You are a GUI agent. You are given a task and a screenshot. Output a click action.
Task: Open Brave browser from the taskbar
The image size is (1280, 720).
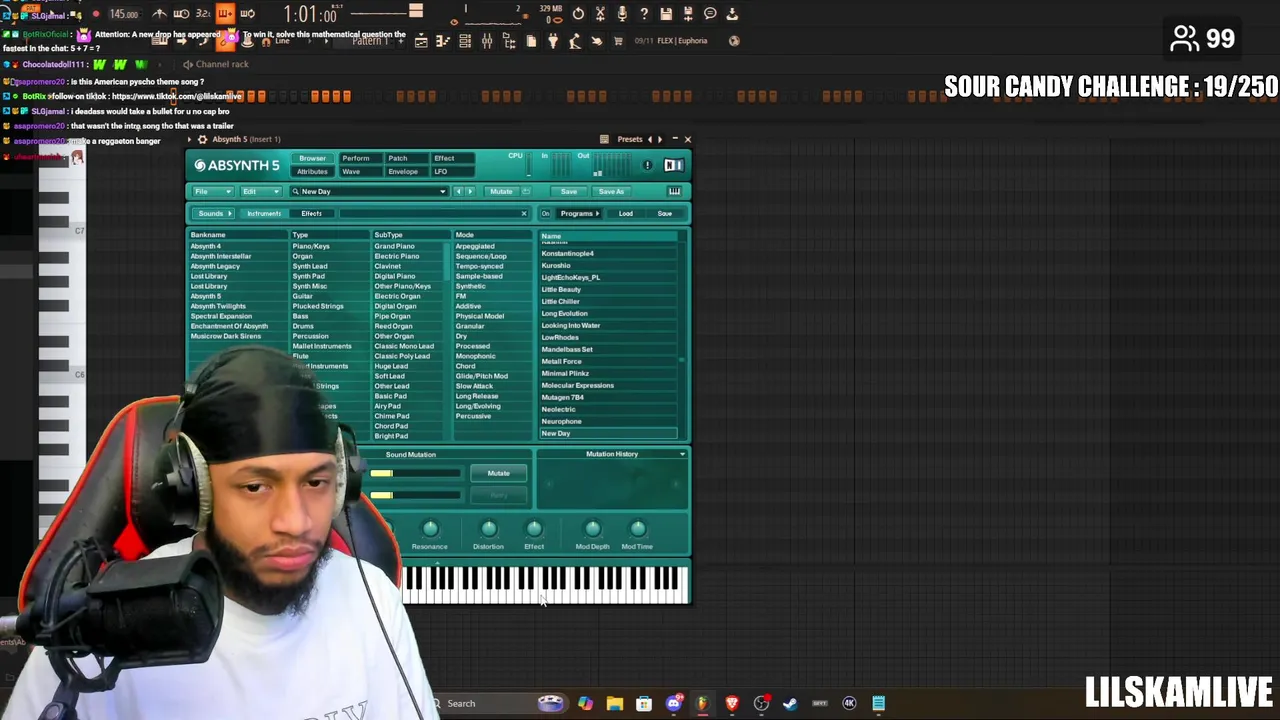[732, 703]
